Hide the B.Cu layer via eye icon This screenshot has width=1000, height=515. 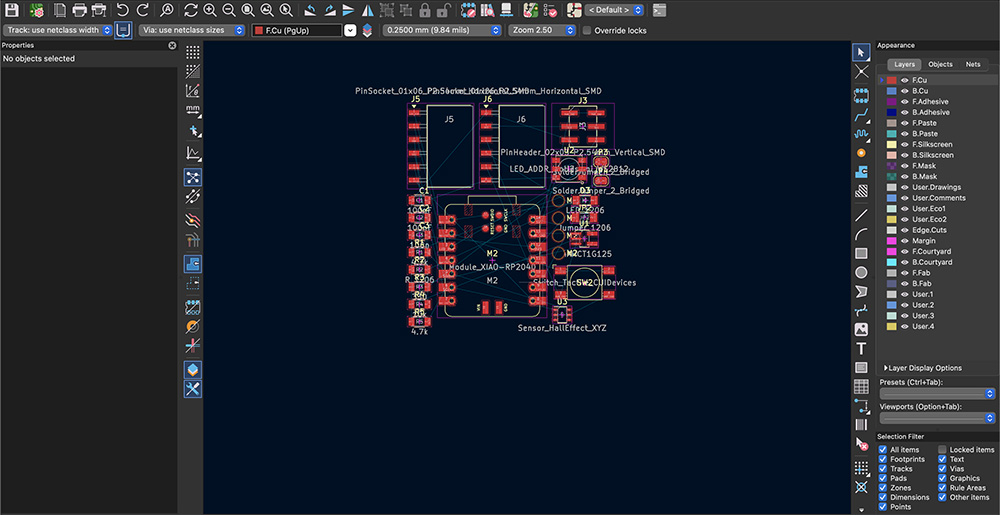point(904,91)
